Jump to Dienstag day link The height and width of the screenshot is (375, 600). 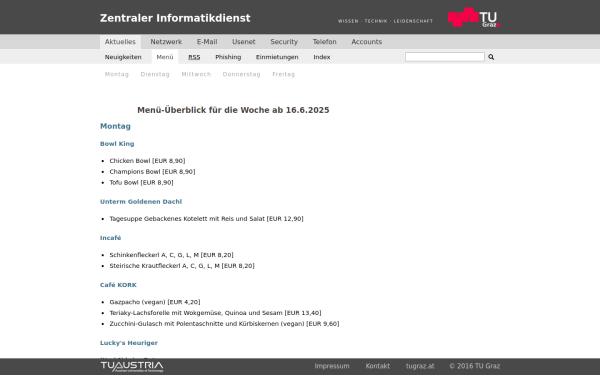[155, 74]
